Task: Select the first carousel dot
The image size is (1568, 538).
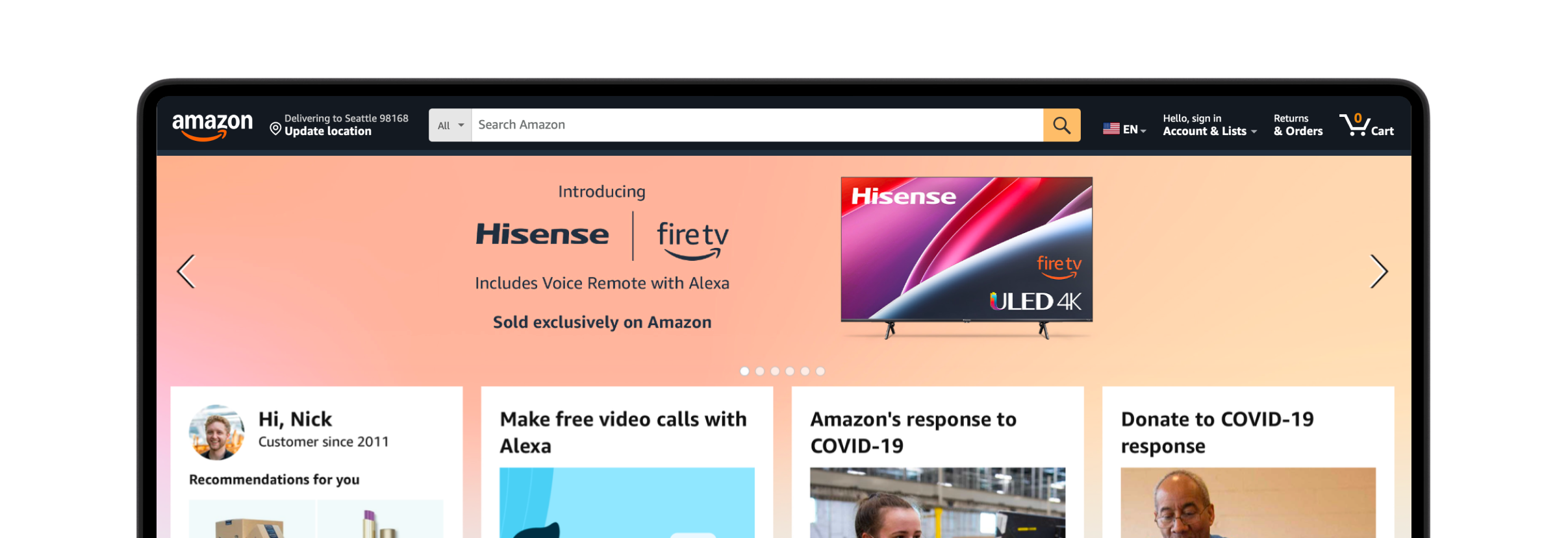Action: tap(744, 371)
